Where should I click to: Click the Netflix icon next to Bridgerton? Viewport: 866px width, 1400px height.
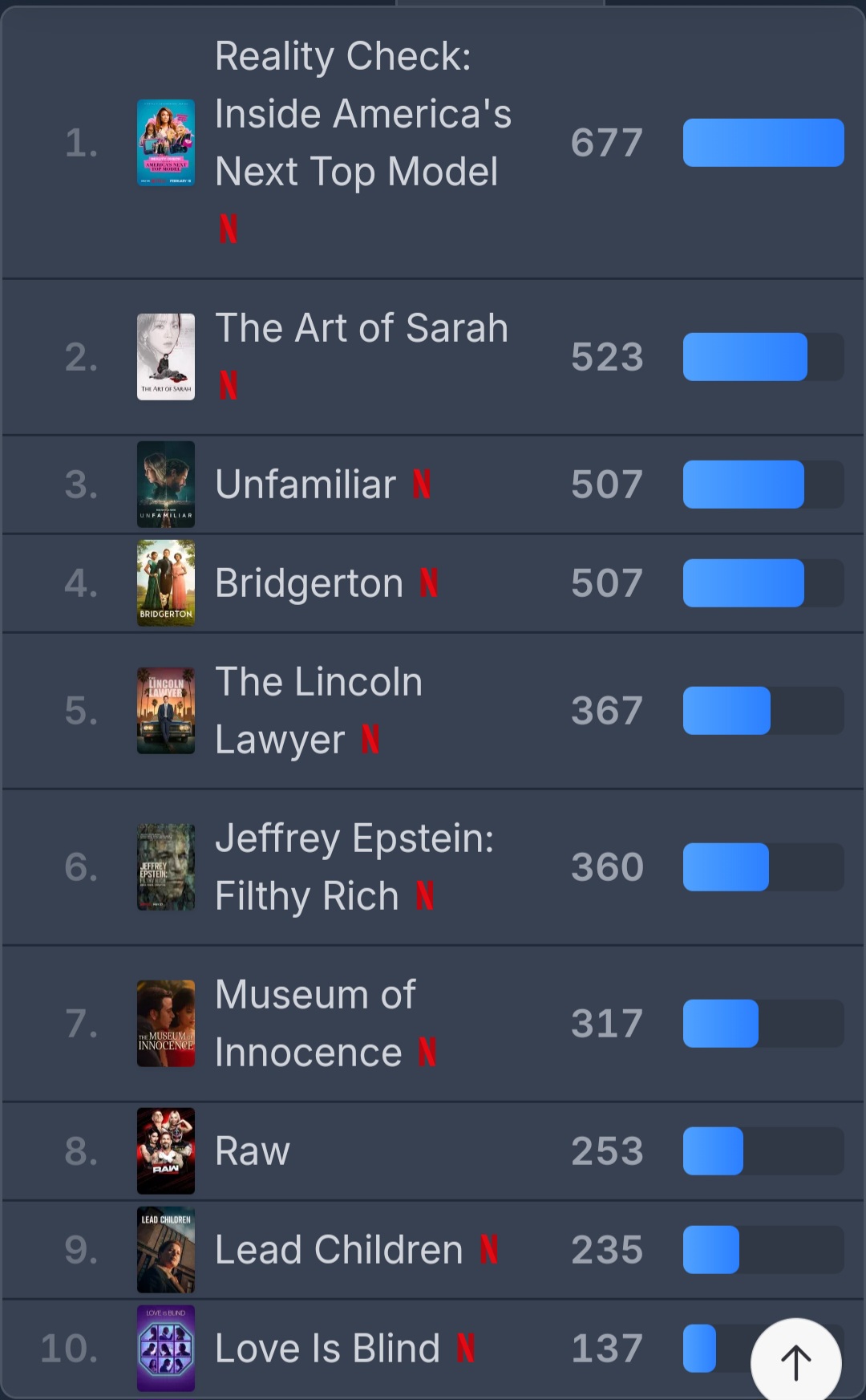pos(429,583)
